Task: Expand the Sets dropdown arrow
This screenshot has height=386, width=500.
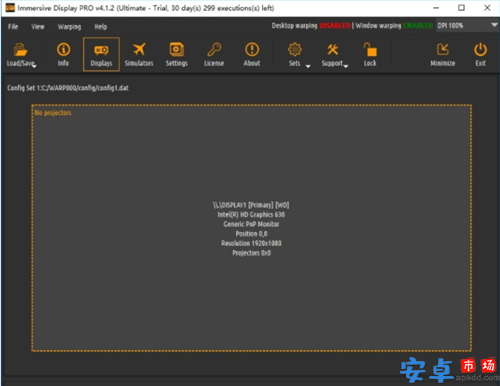Action: click(x=308, y=66)
